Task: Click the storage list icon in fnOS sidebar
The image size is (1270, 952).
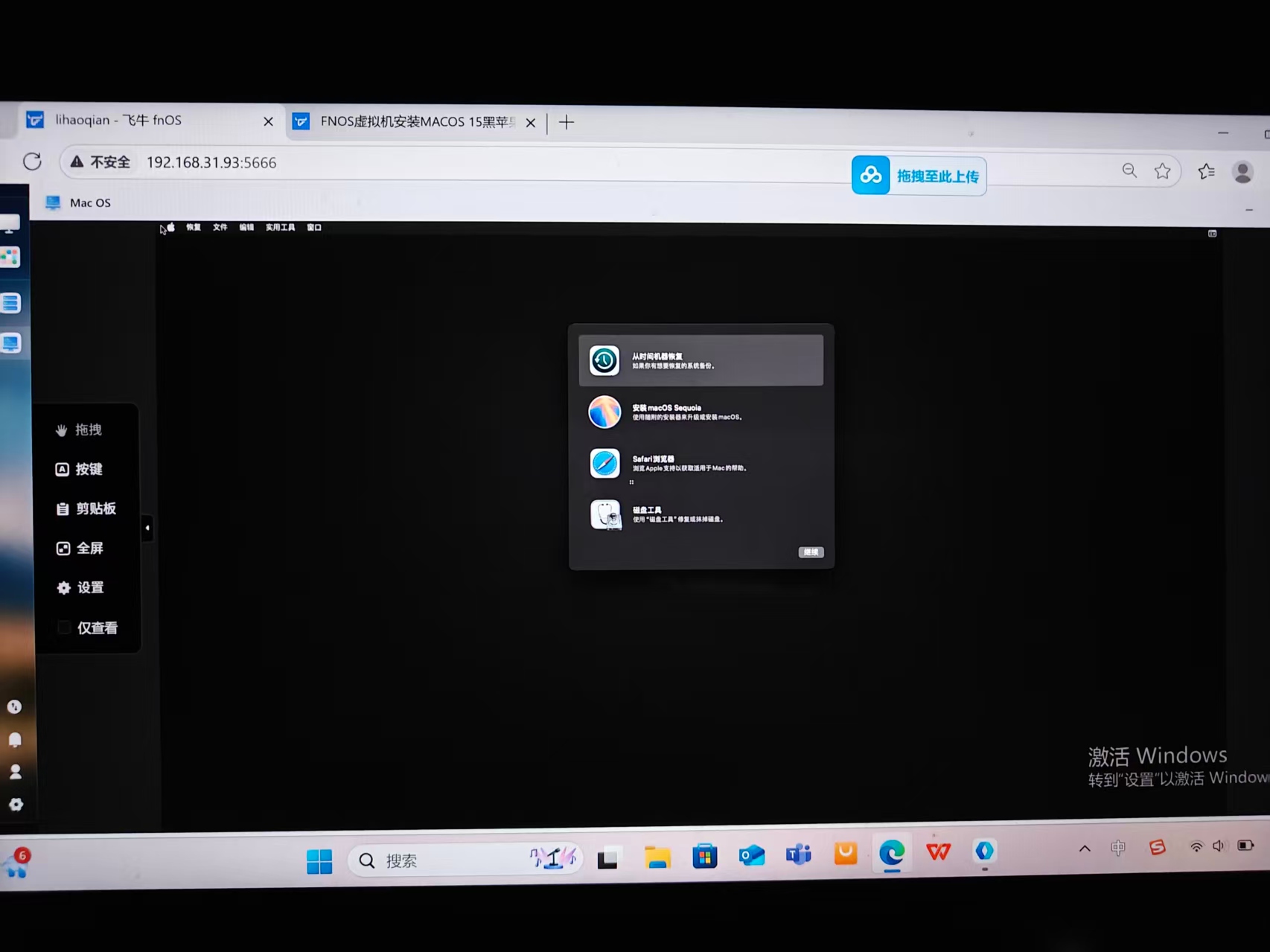Action: 10,303
